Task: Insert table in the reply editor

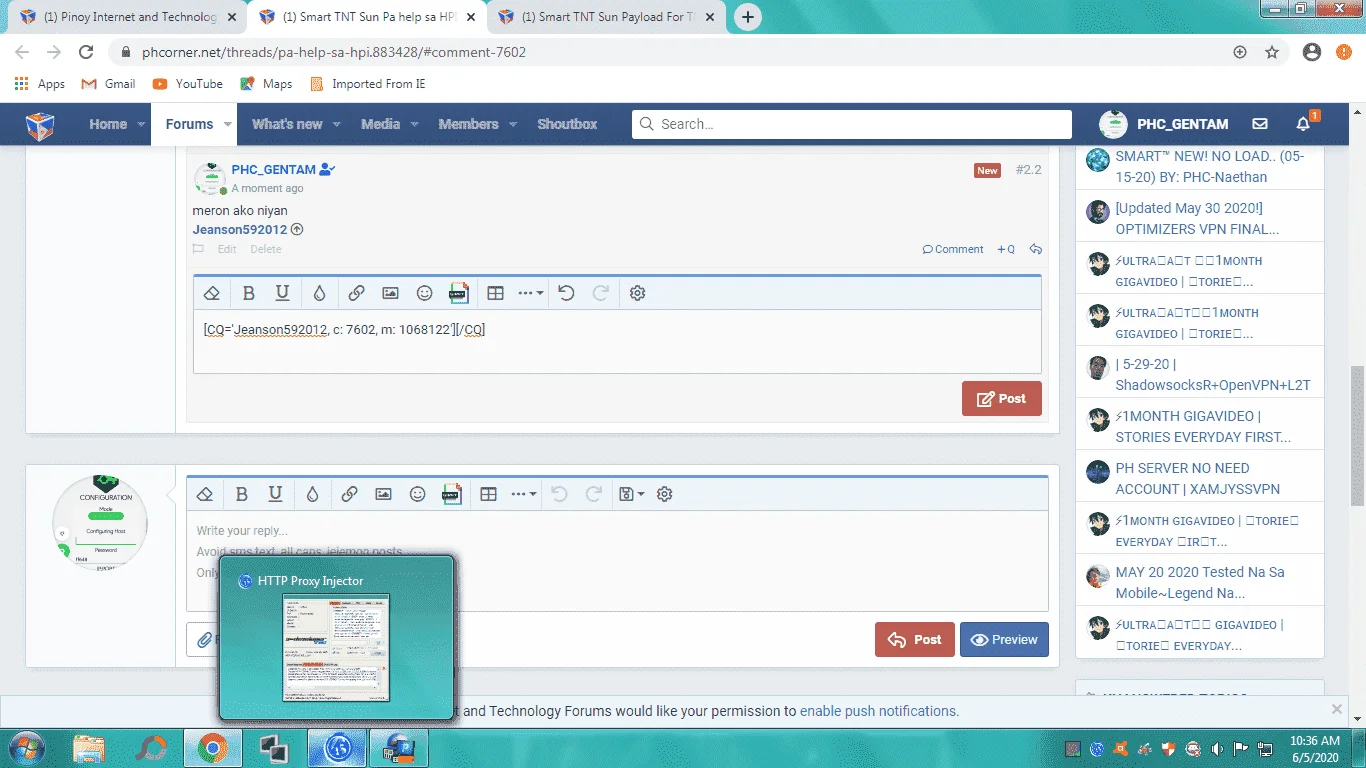Action: [488, 494]
